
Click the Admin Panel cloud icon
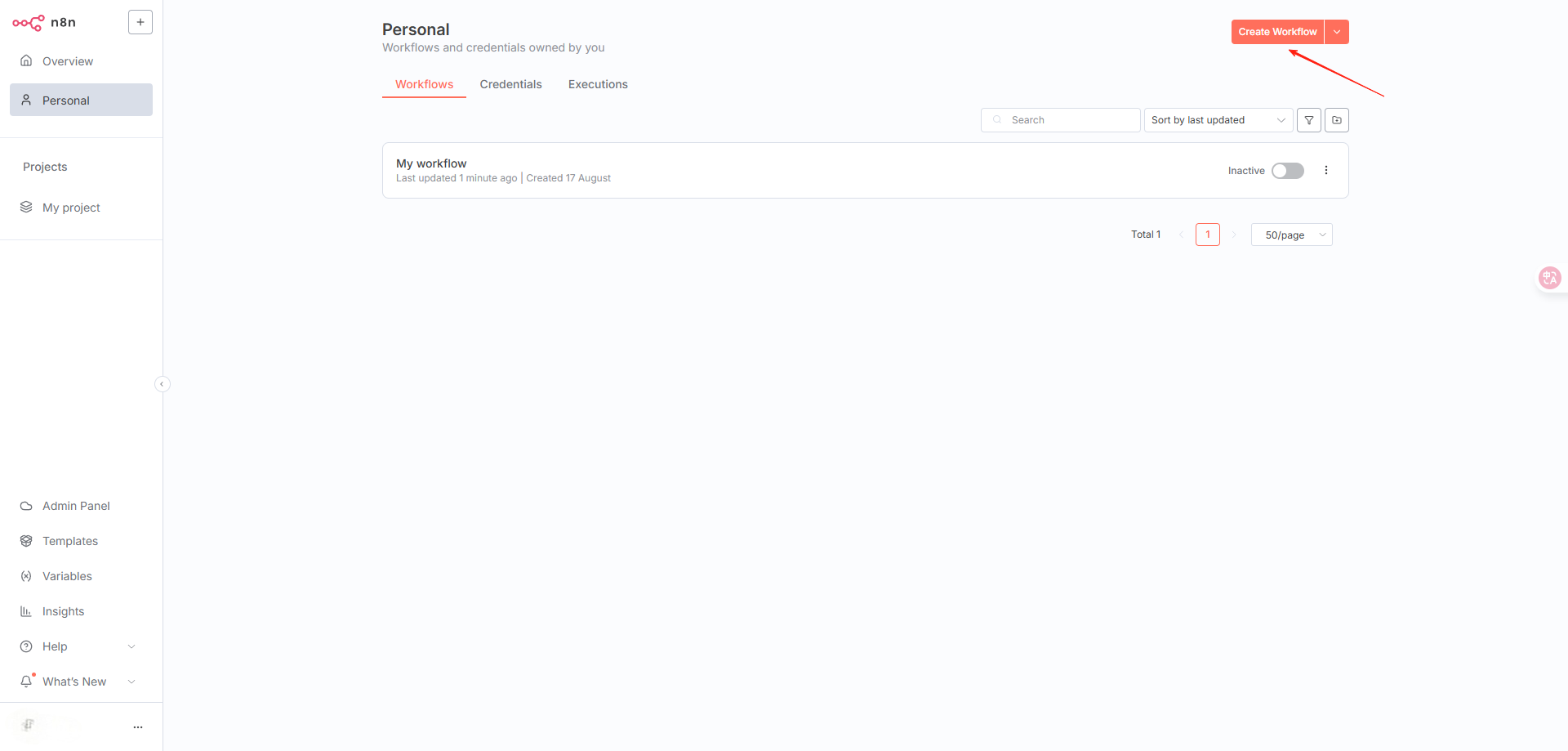point(26,506)
